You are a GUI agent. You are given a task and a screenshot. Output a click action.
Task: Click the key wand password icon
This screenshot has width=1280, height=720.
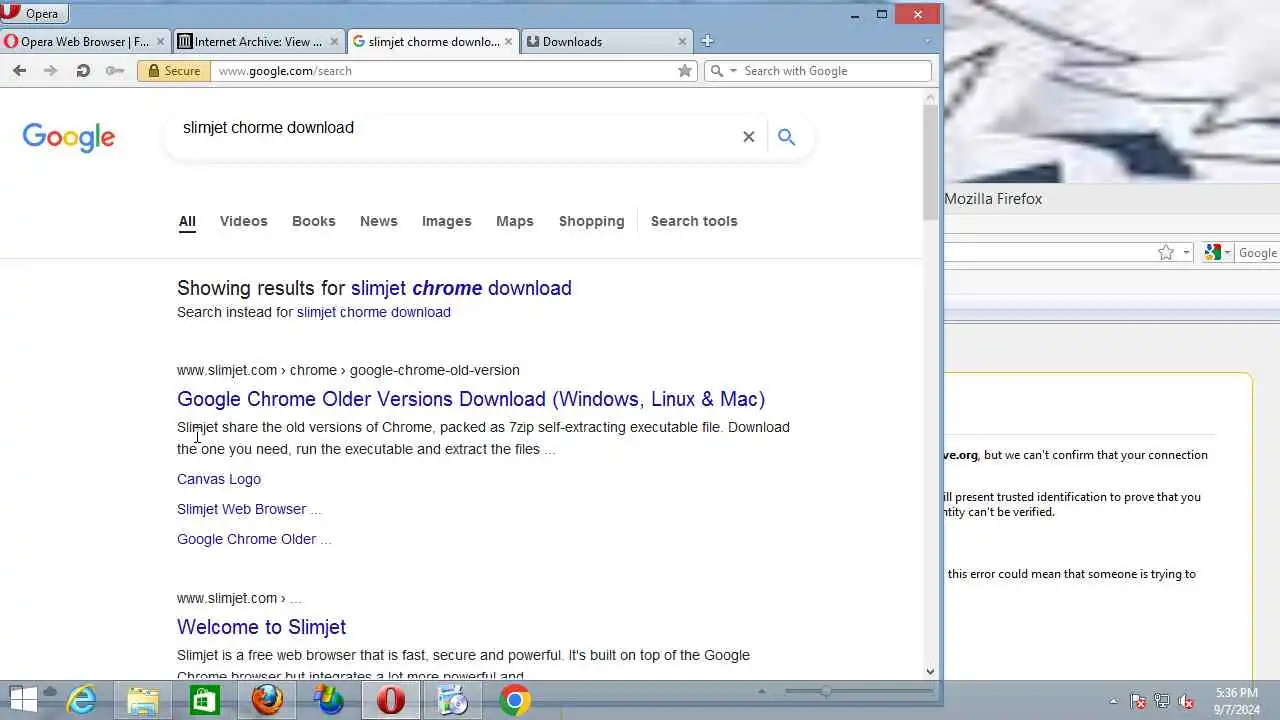[x=115, y=70]
